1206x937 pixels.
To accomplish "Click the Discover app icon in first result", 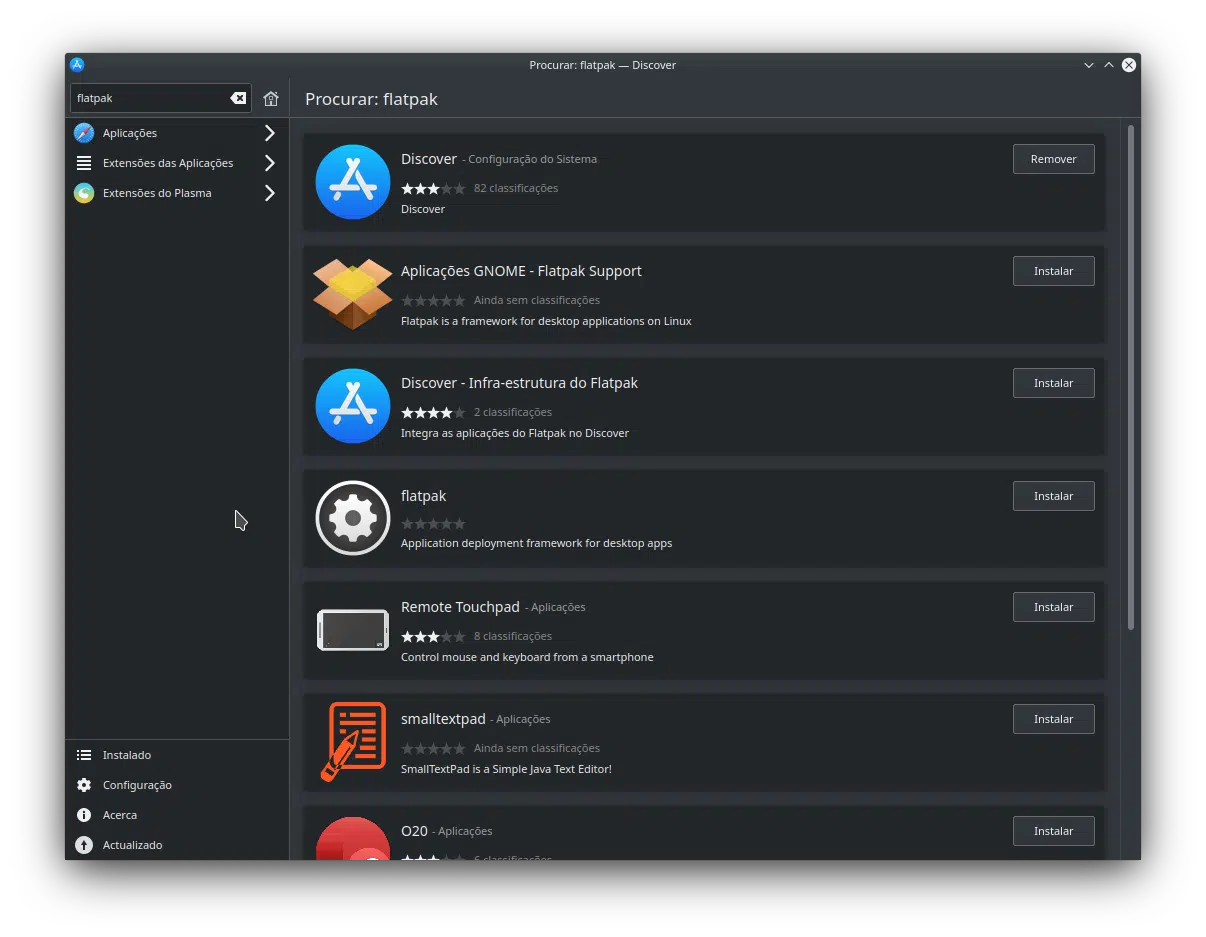I will coord(352,182).
